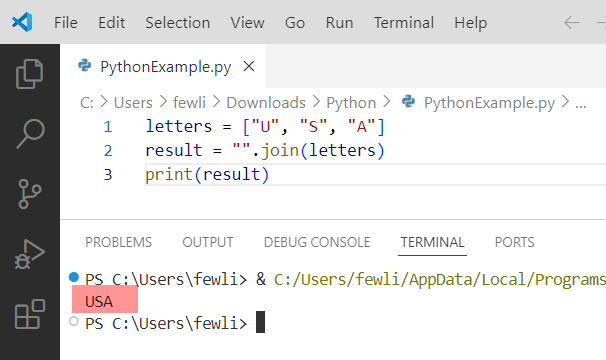The image size is (606, 360).
Task: Open the View menu
Action: coord(247,22)
